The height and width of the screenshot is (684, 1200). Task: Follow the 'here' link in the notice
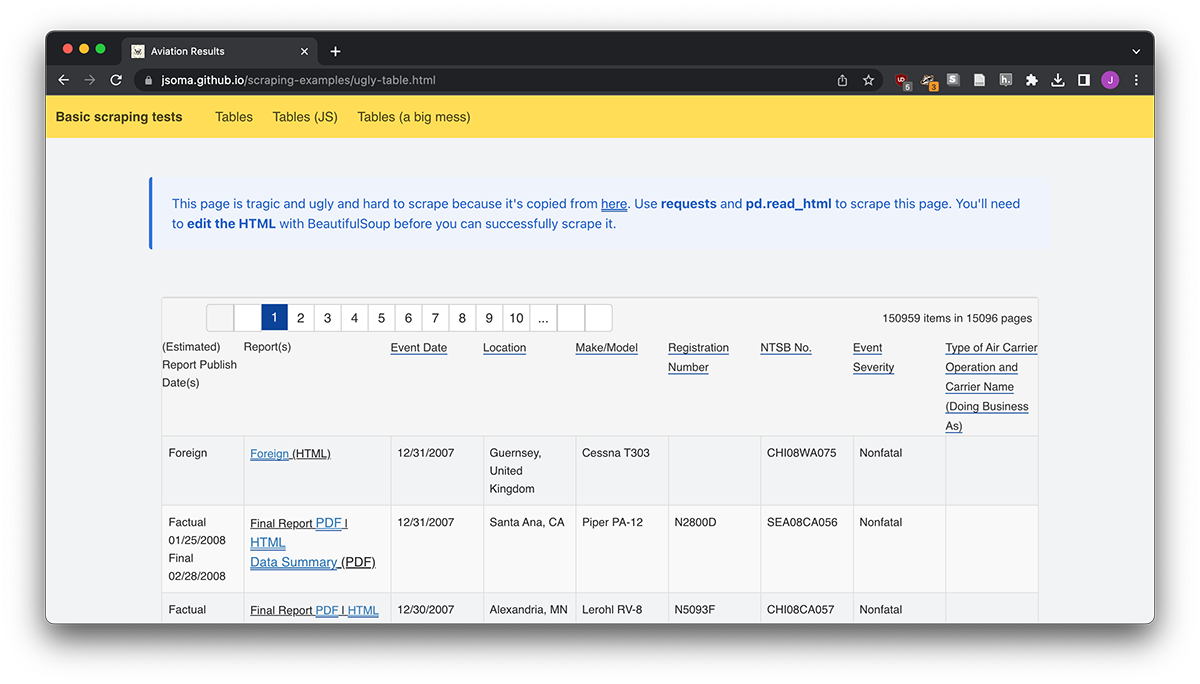(614, 204)
